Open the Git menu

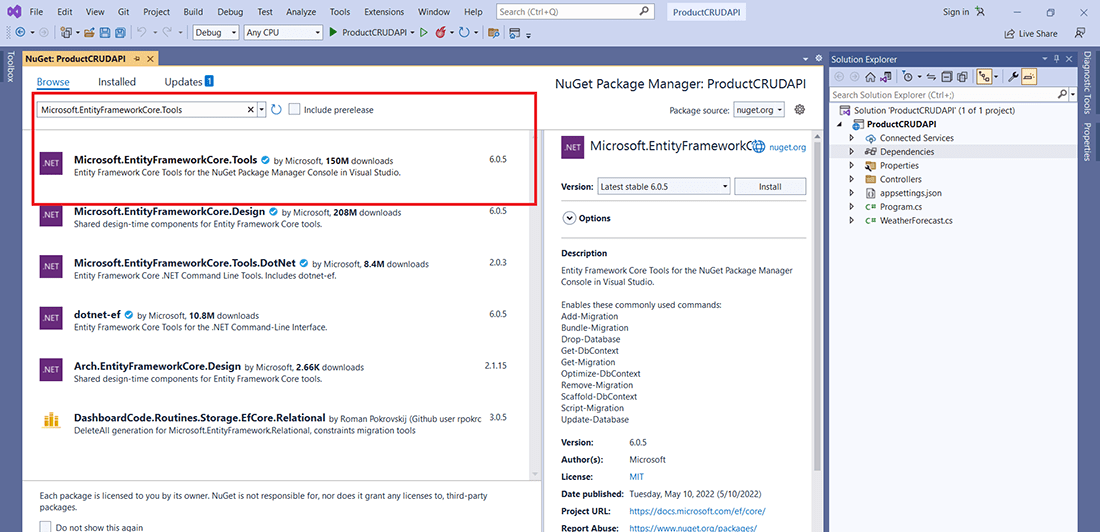click(x=121, y=12)
